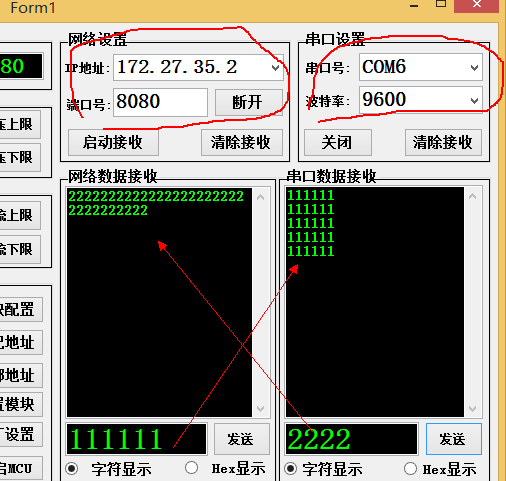Click the 启动接收 button
Screen dimensions: 506x481
(x=113, y=143)
